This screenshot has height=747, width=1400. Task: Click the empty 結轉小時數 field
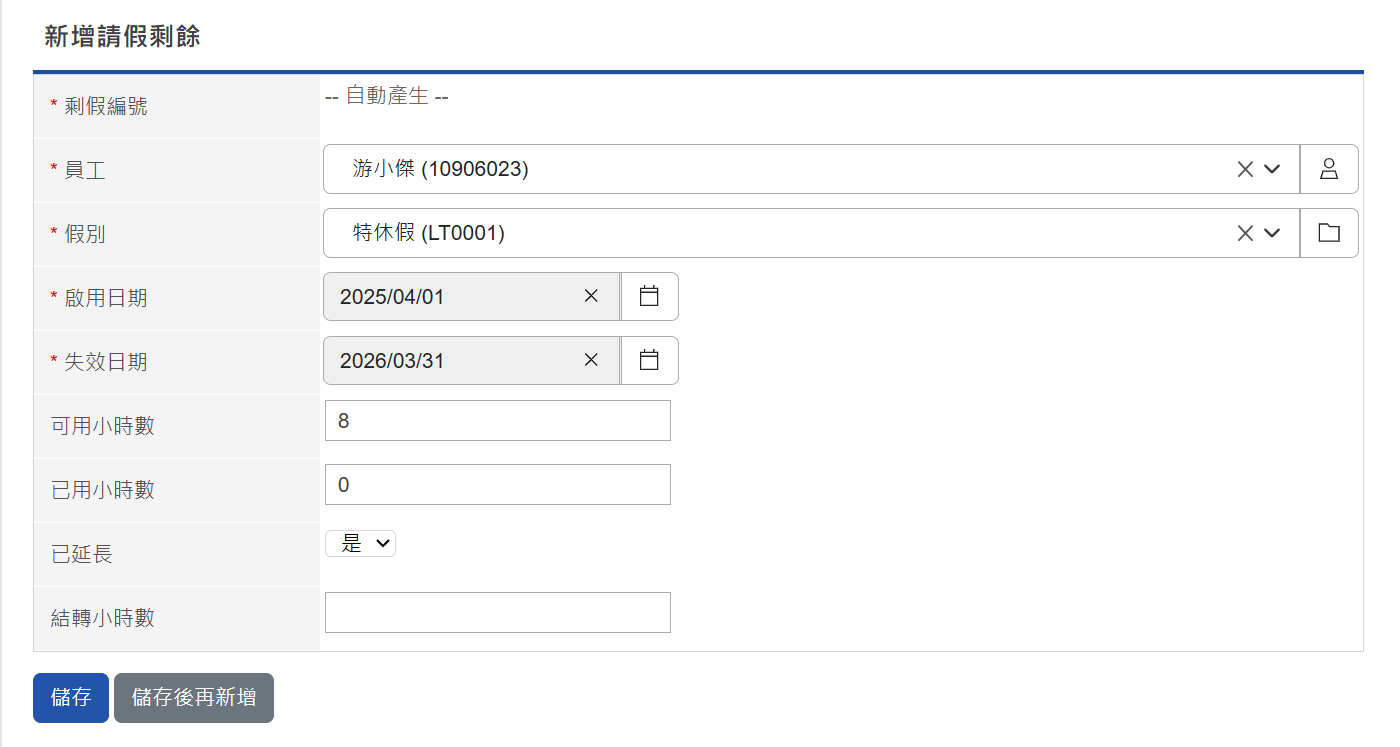[x=497, y=613]
